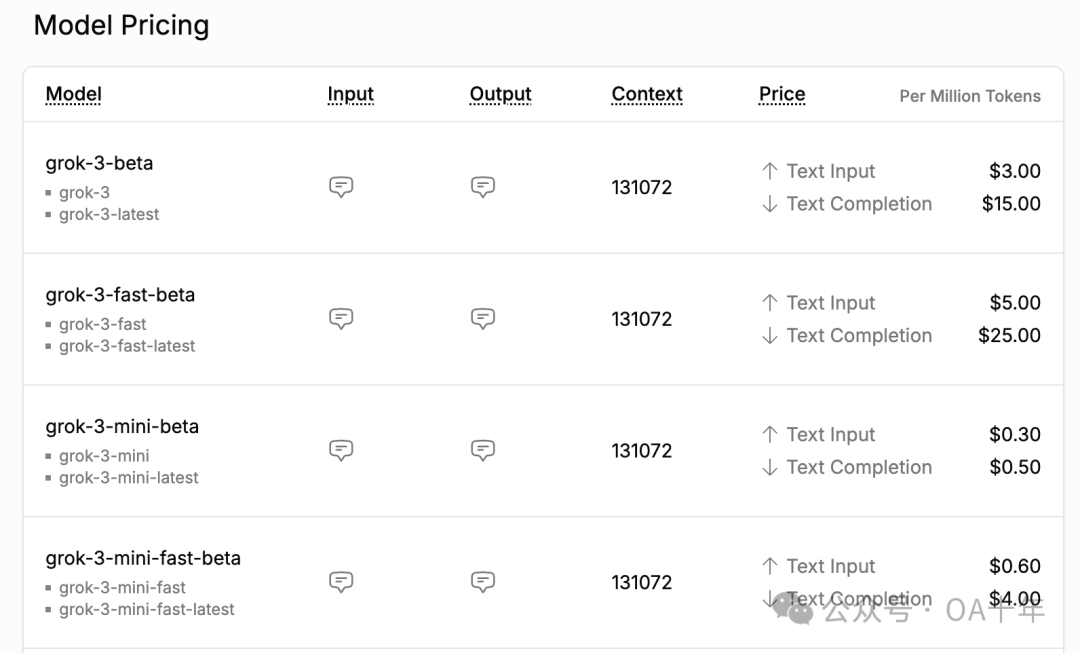
Task: Click the grok-3-mini-fast alias
Action: (x=122, y=587)
